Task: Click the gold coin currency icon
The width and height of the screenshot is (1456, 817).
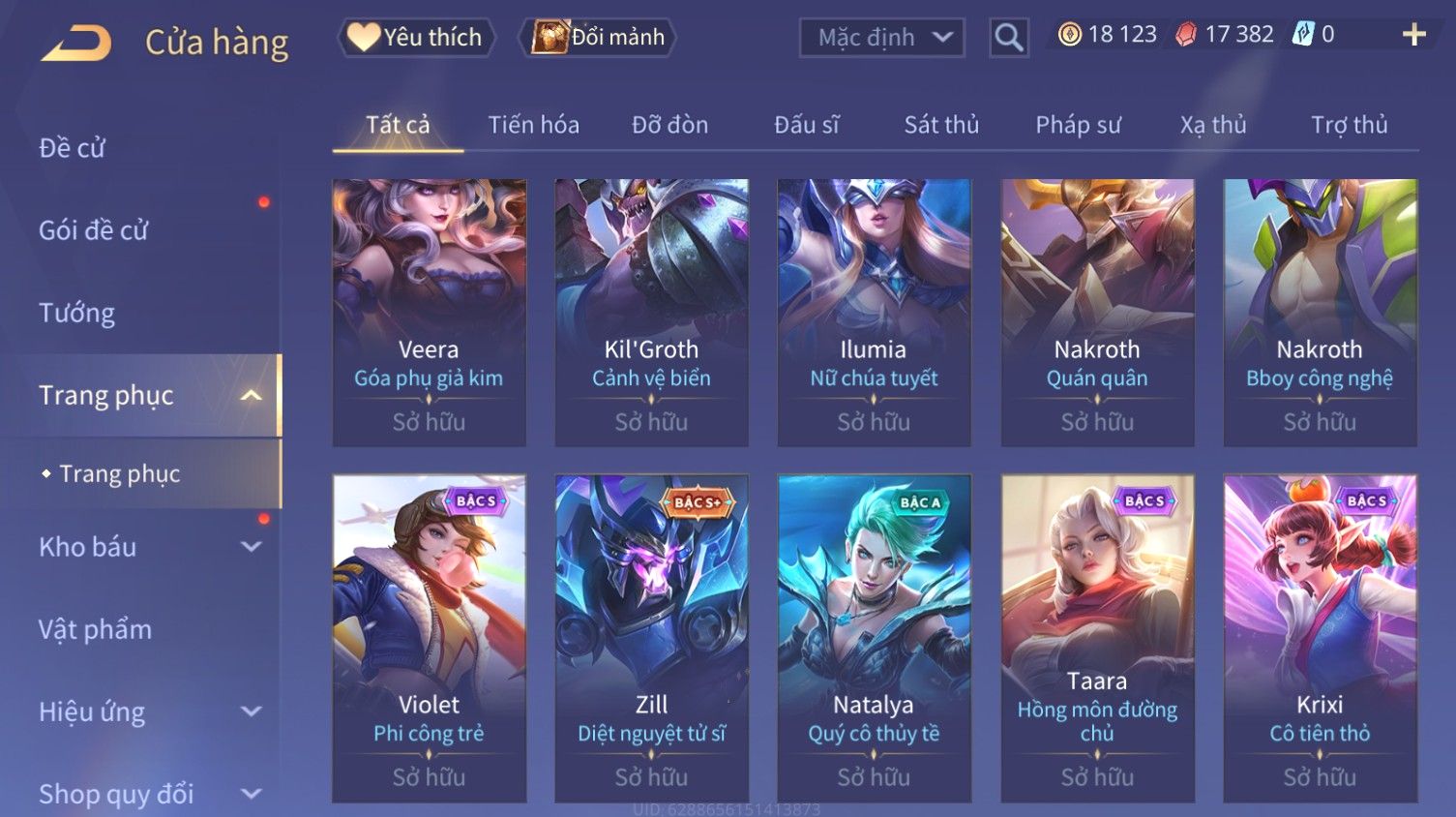Action: [1069, 35]
